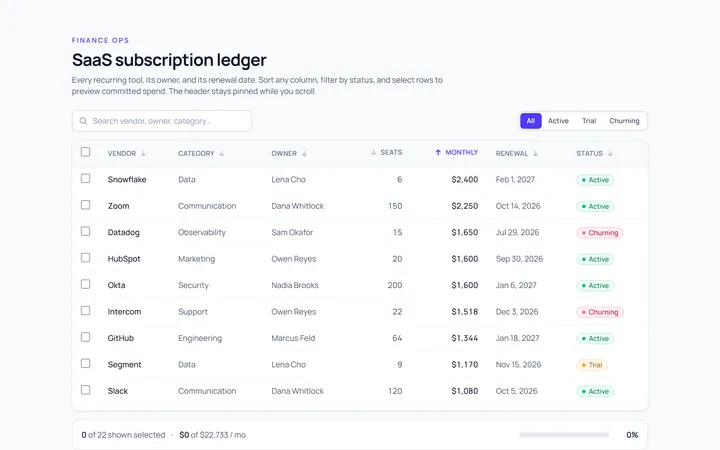
Task: Check the GitHub row checkbox
Action: coord(85,337)
